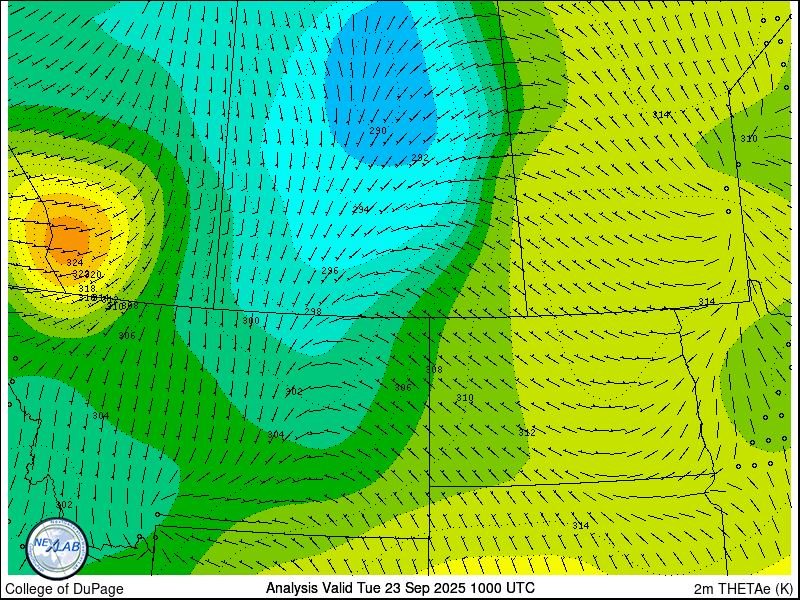
Task: Select the 312 contour label
Action: [527, 432]
